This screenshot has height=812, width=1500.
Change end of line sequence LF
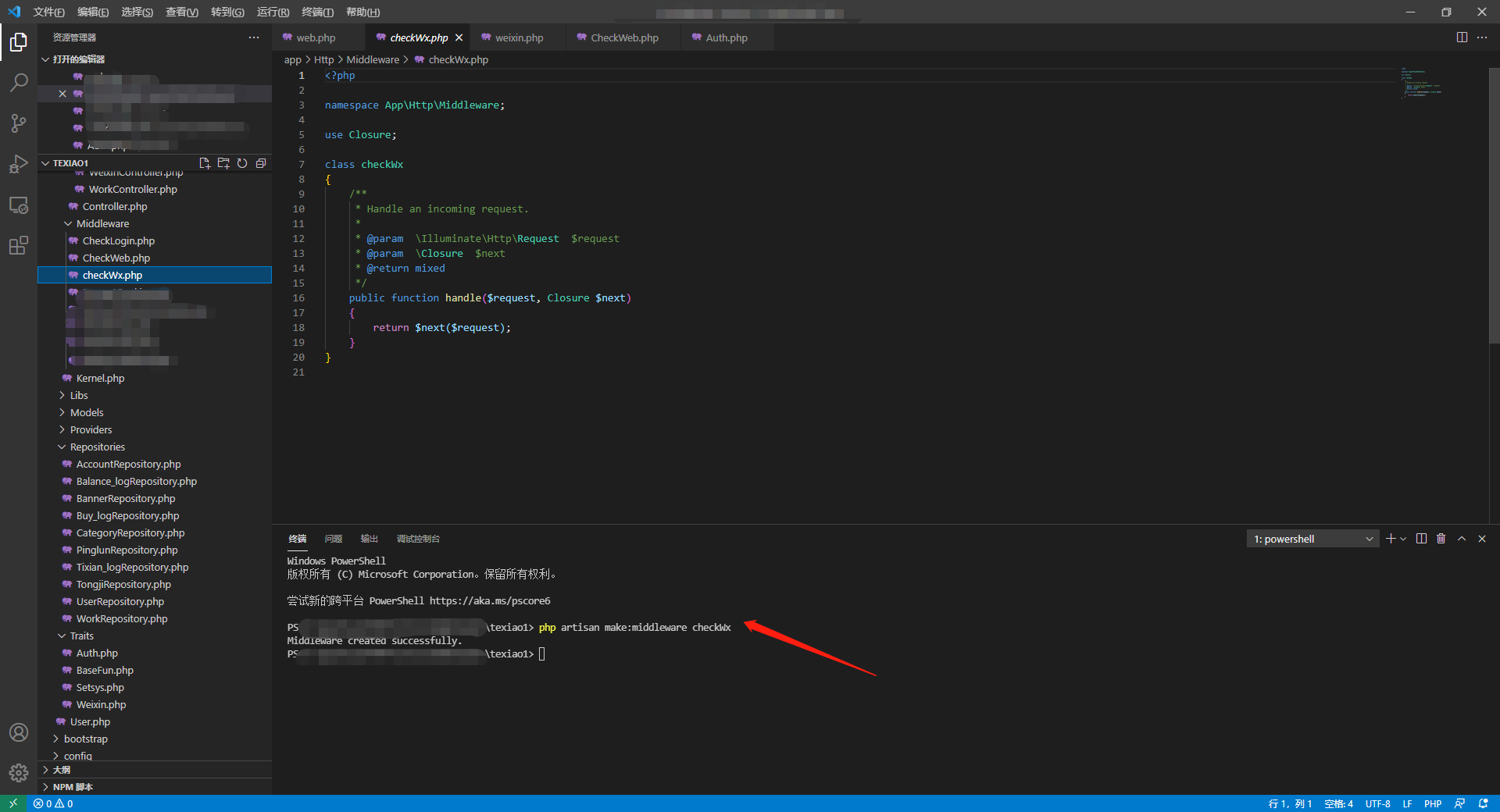pos(1407,803)
